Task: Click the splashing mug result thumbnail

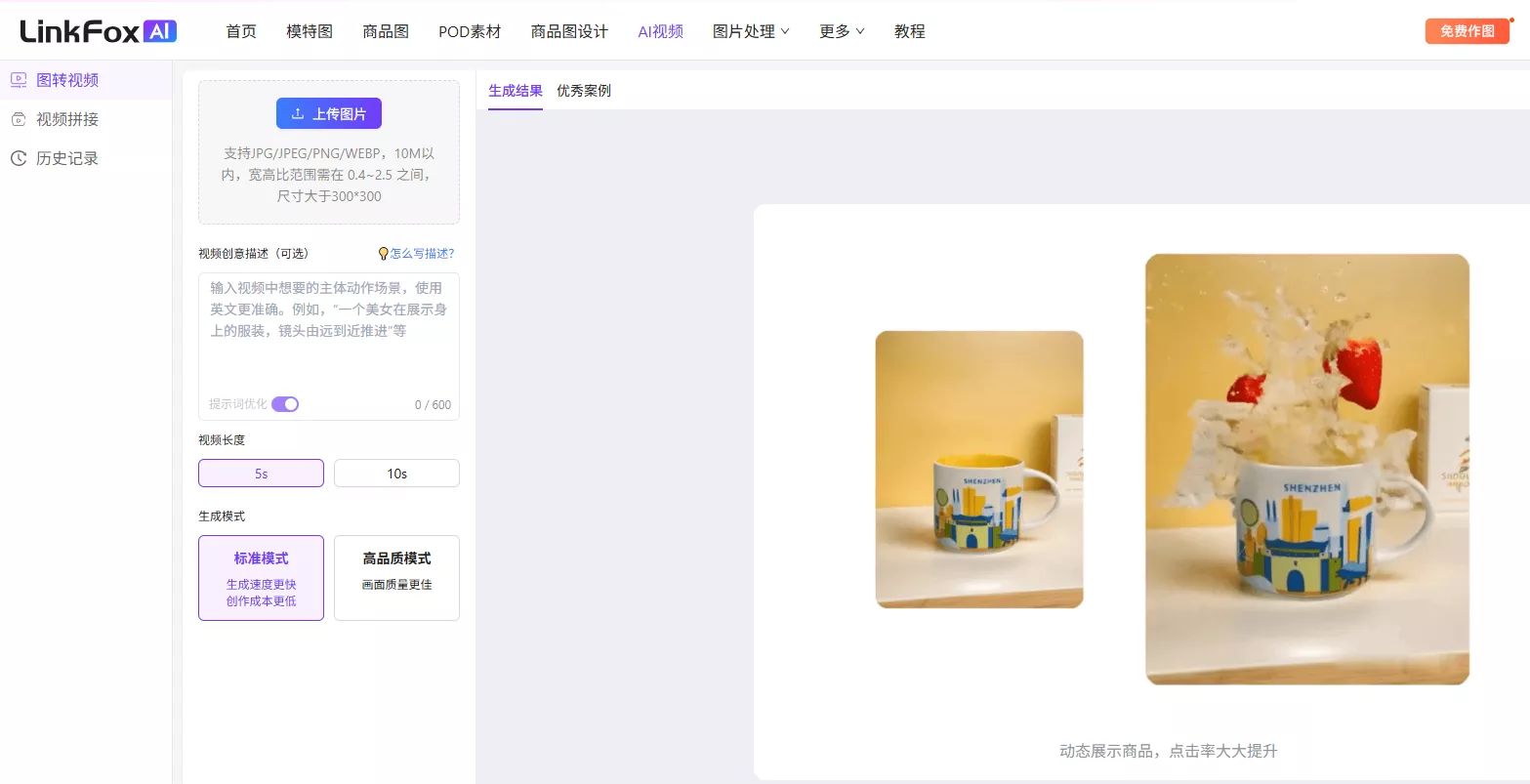Action: [x=1306, y=469]
